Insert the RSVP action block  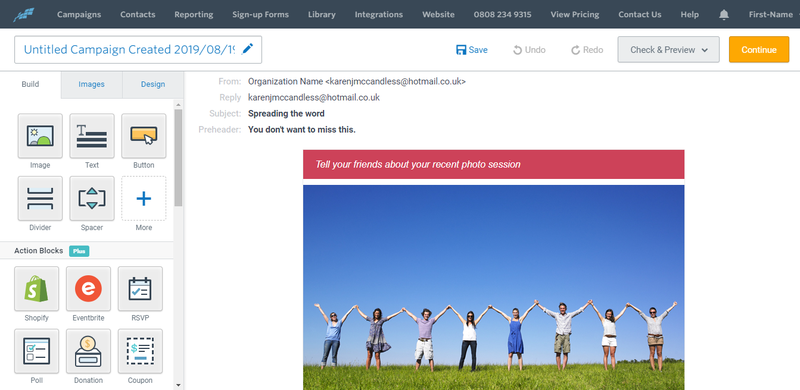140,289
